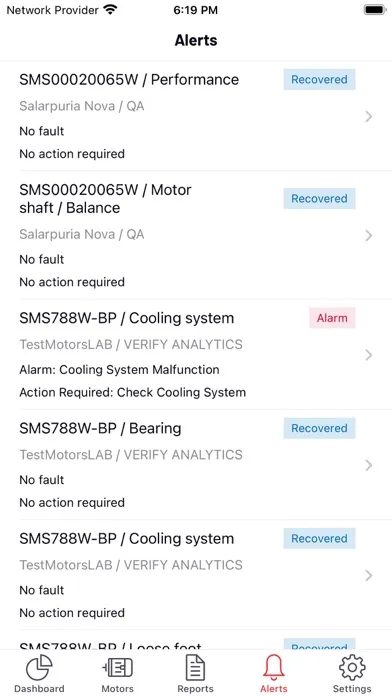
Task: Tap the Wi-Fi status icon
Action: pyautogui.click(x=110, y=10)
